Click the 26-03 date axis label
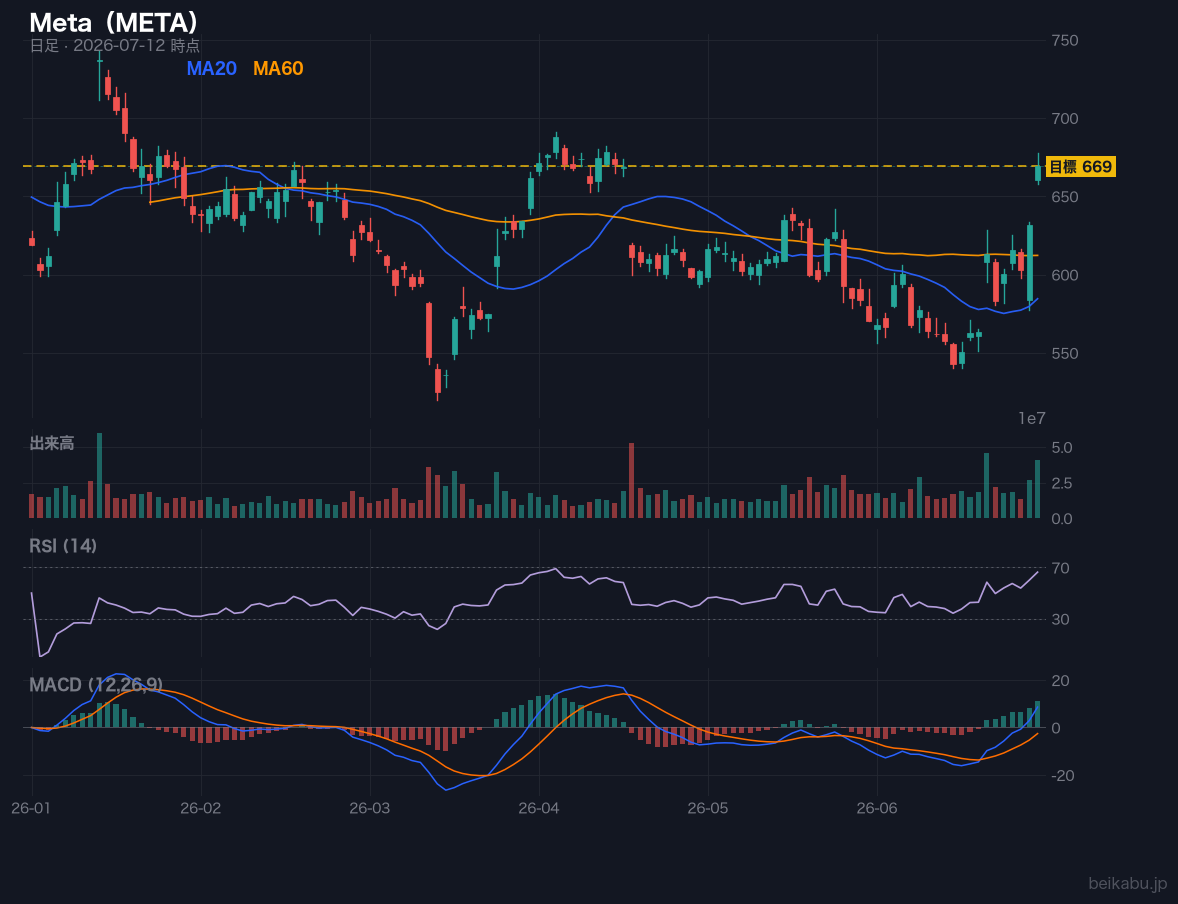The height and width of the screenshot is (904, 1178). tap(370, 809)
